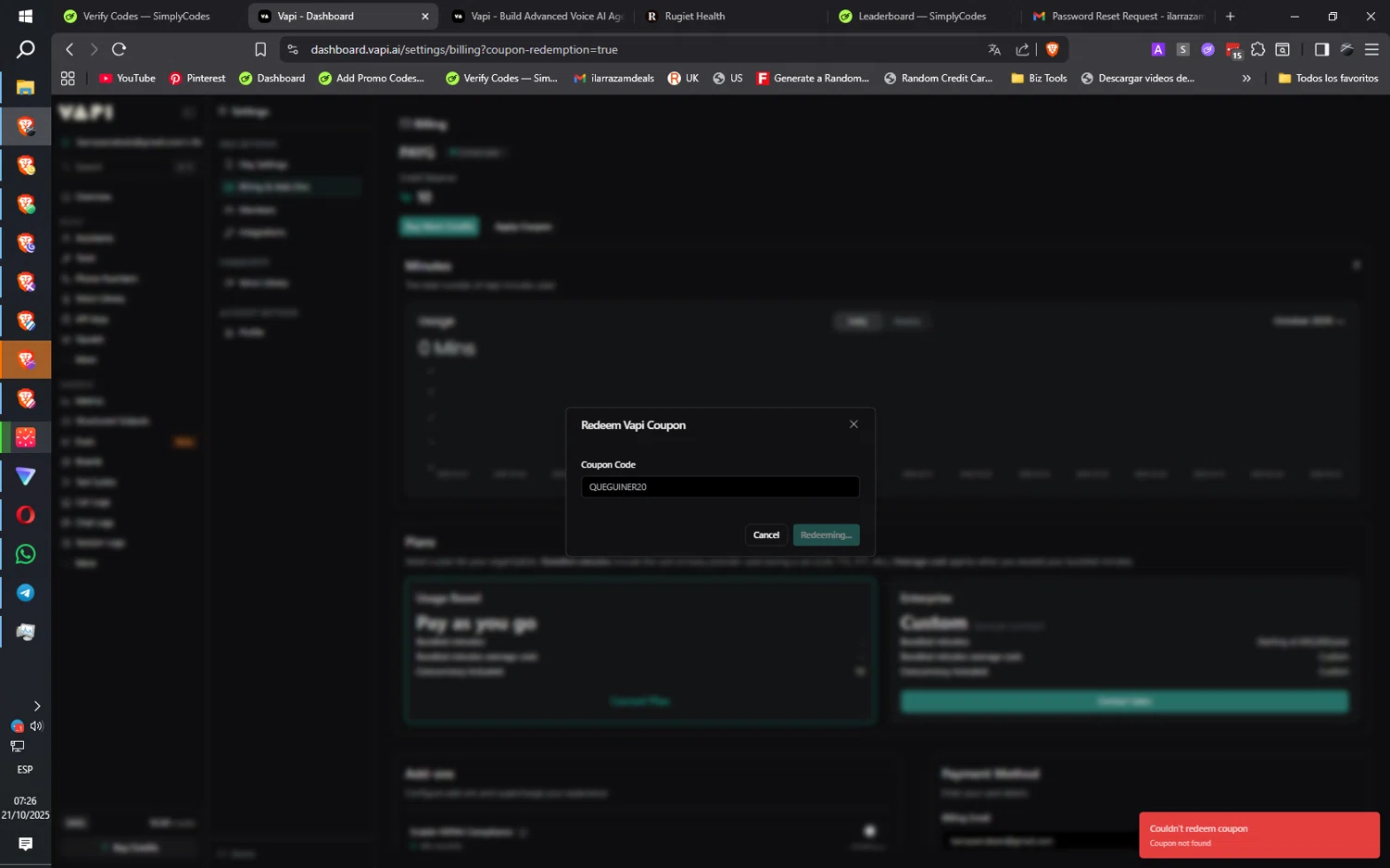Click the Coupon Code input field

[720, 487]
